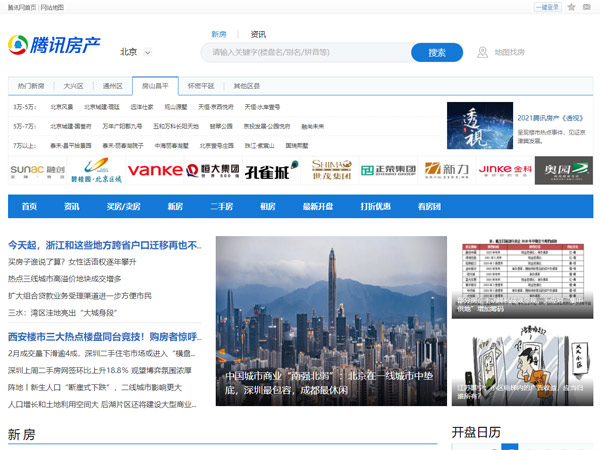Select the 资讯 search tab
The image size is (600, 450).
[258, 34]
